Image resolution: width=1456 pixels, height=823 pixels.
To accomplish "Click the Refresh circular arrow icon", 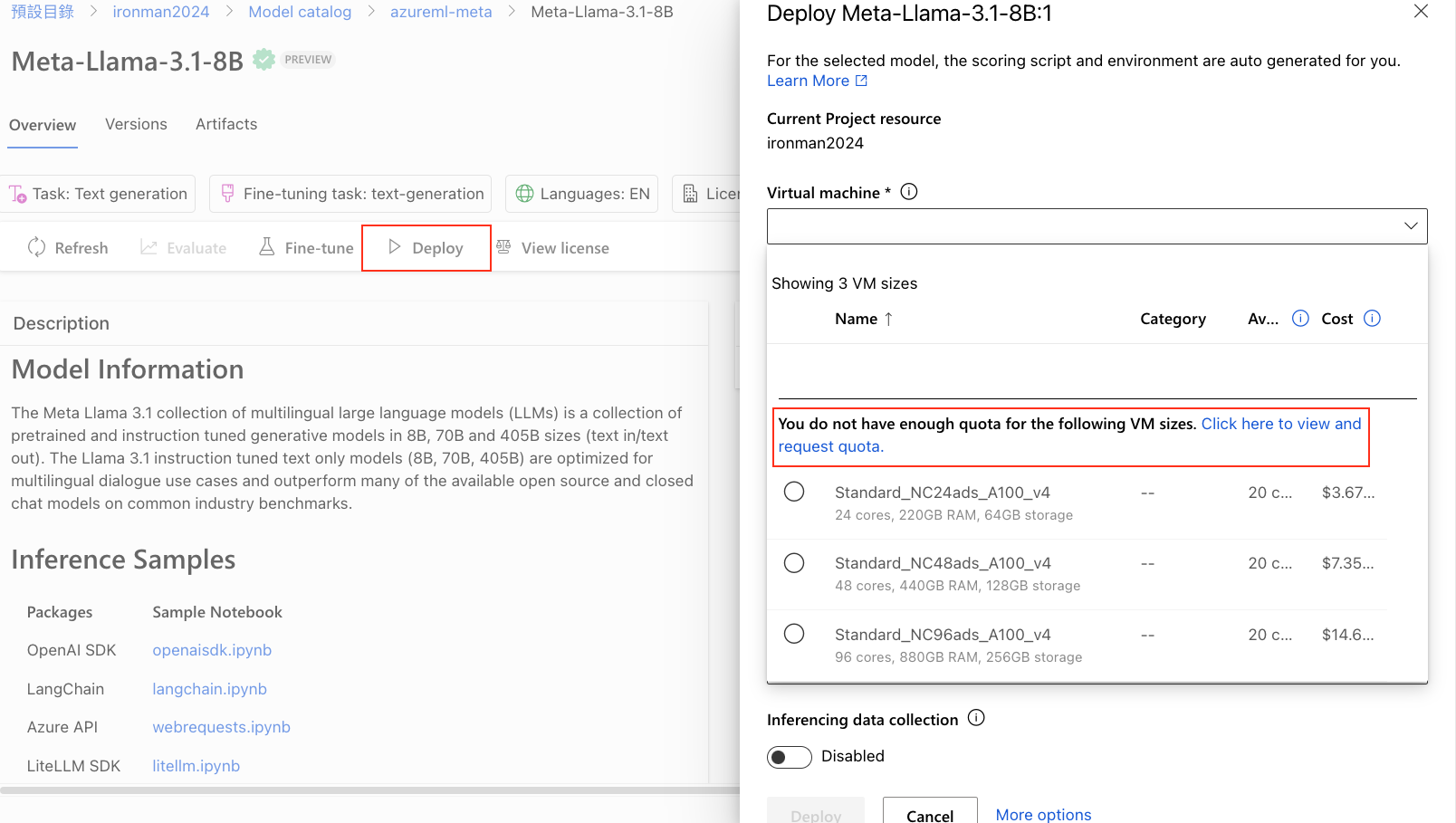I will [x=36, y=247].
